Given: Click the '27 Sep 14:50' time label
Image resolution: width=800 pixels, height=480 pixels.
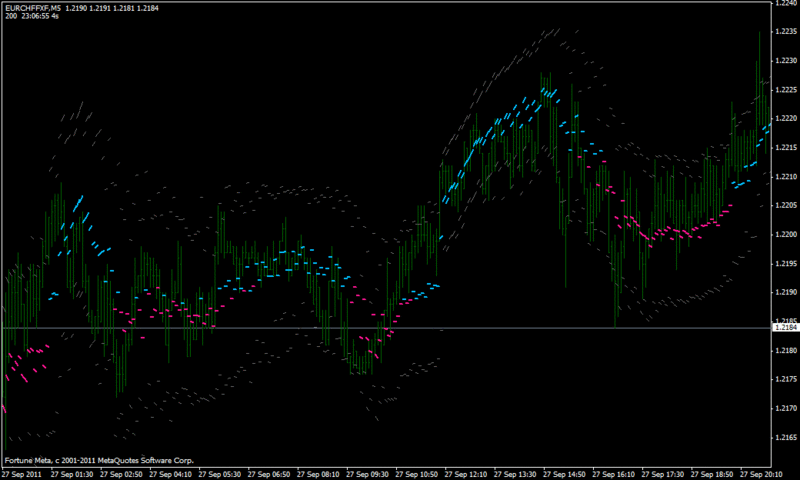Looking at the screenshot, I should [564, 474].
